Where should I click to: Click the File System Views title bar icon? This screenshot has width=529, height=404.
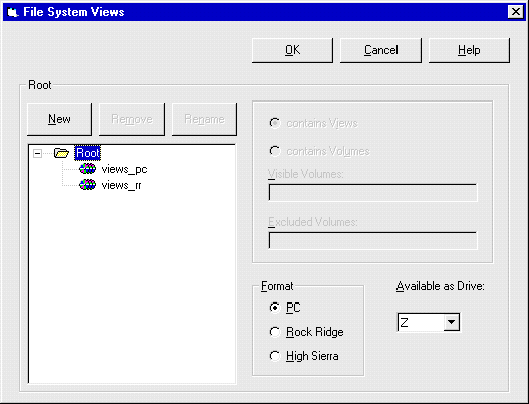click(x=13, y=12)
